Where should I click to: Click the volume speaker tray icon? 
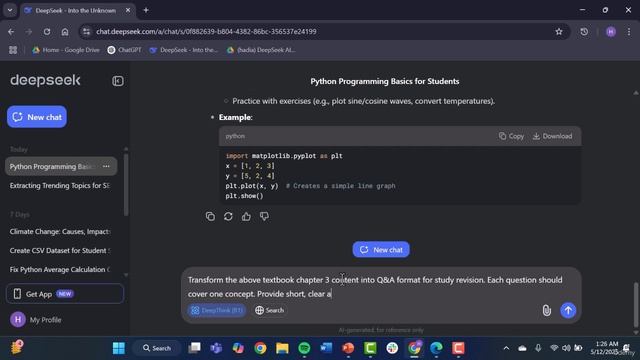pos(566,348)
